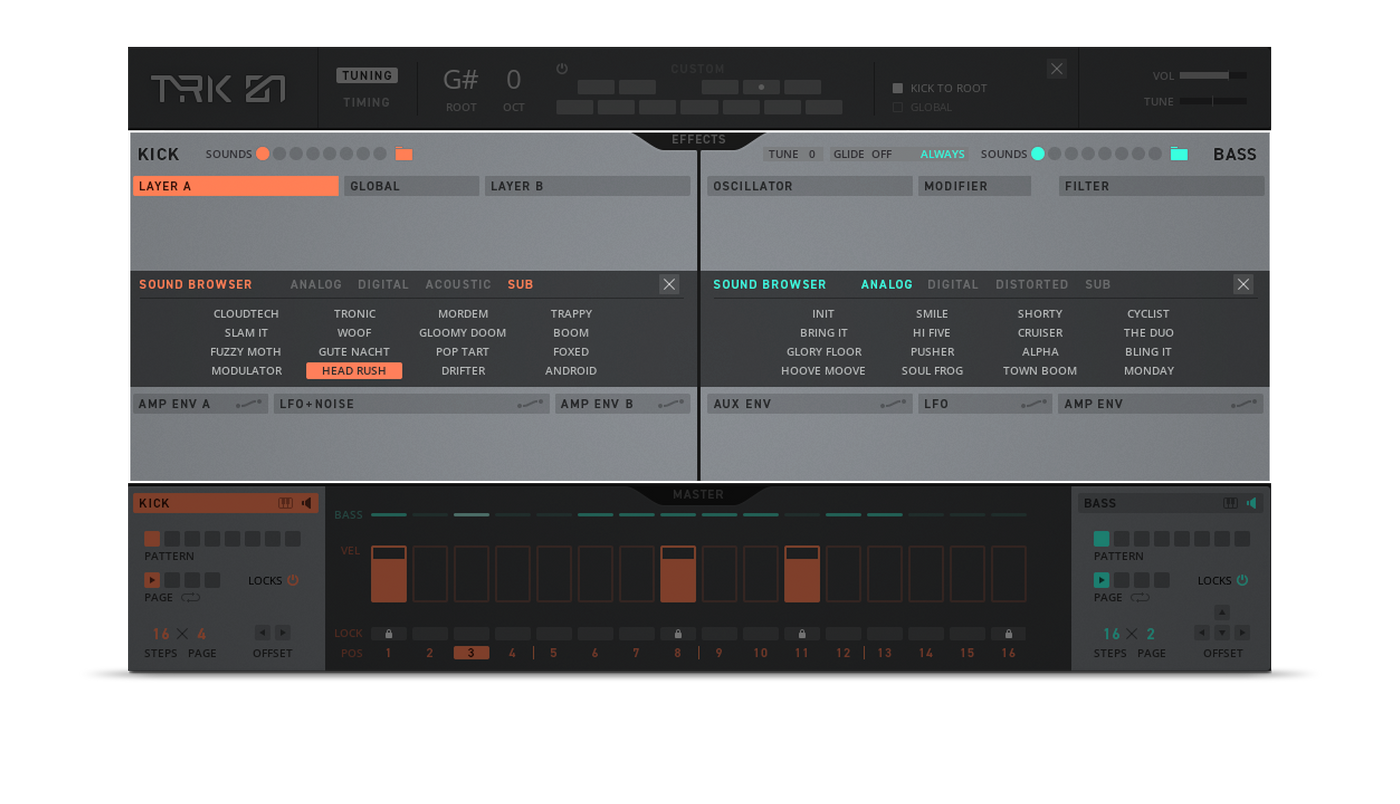Toggle Kick page loop icon

click(190, 598)
